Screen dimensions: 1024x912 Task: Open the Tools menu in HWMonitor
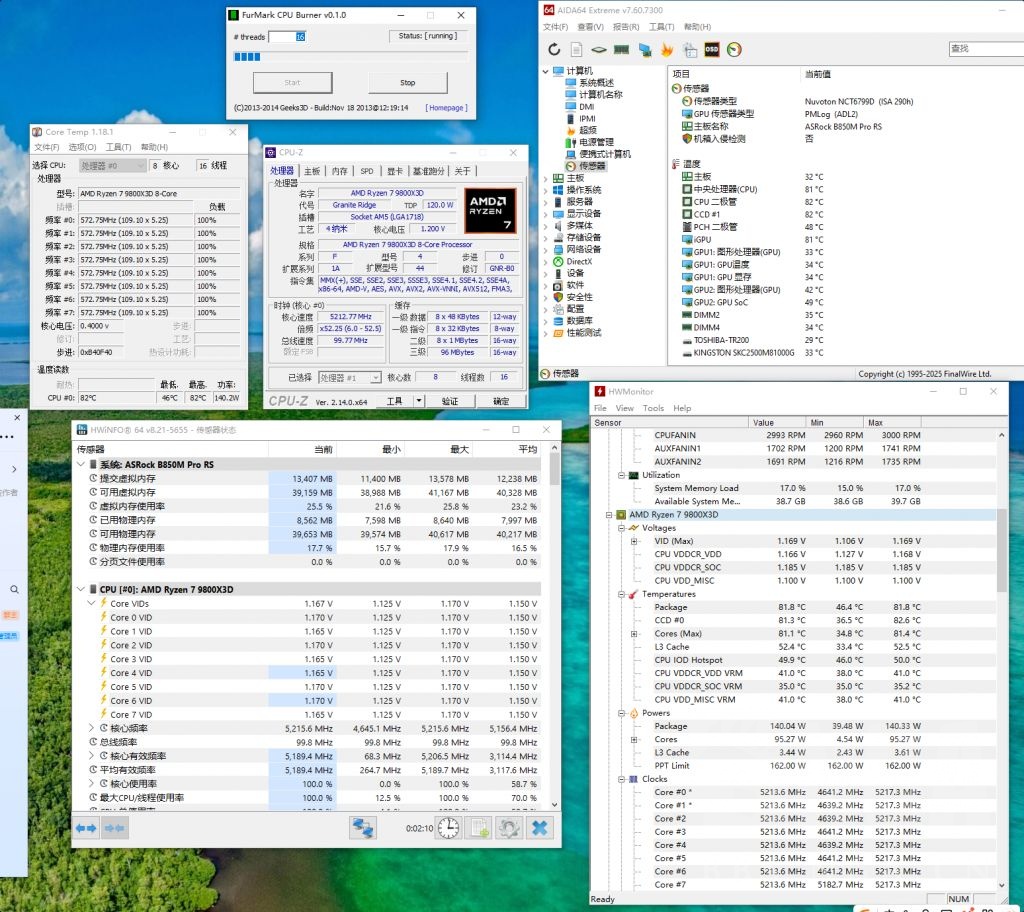pos(652,408)
